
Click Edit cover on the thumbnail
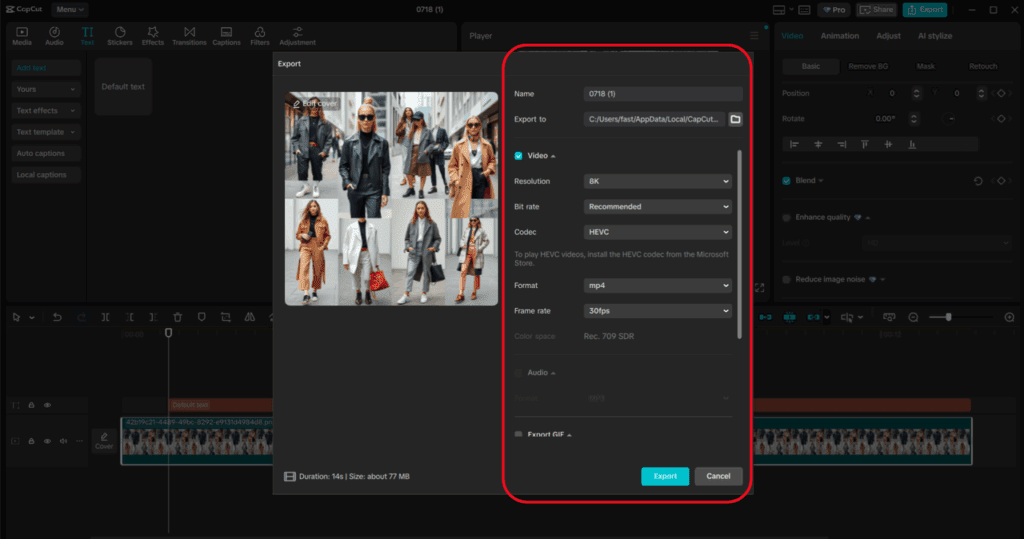[315, 103]
